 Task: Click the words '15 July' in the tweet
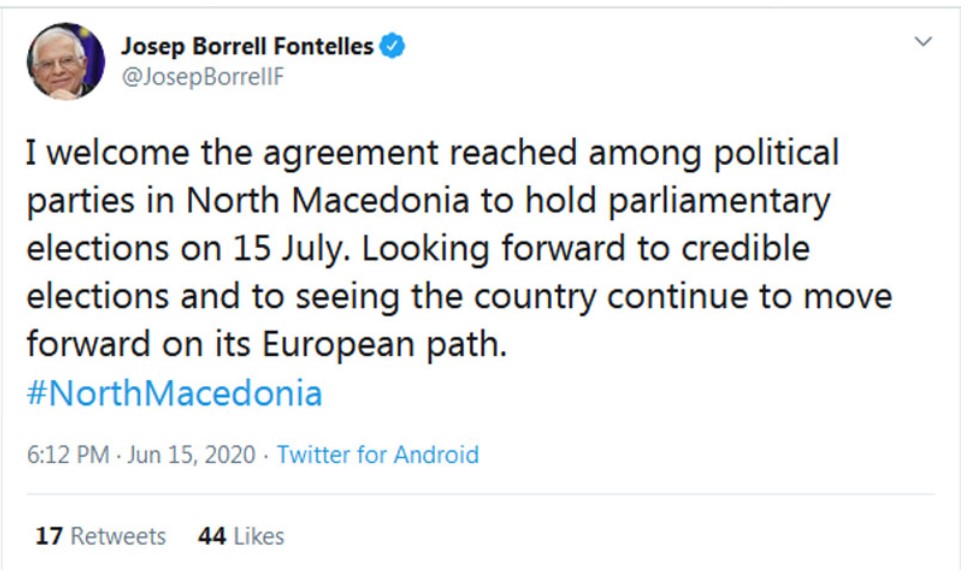[x=287, y=248]
